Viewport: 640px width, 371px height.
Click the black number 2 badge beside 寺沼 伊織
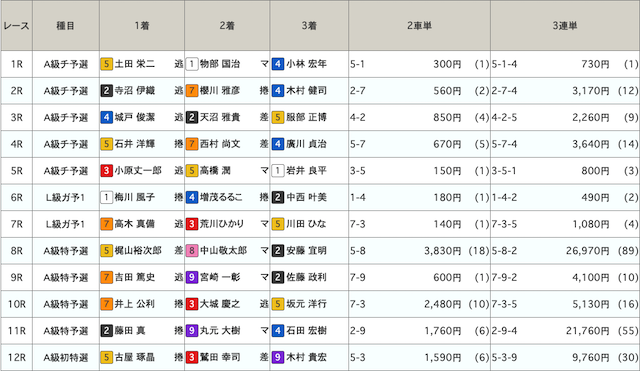tap(107, 91)
